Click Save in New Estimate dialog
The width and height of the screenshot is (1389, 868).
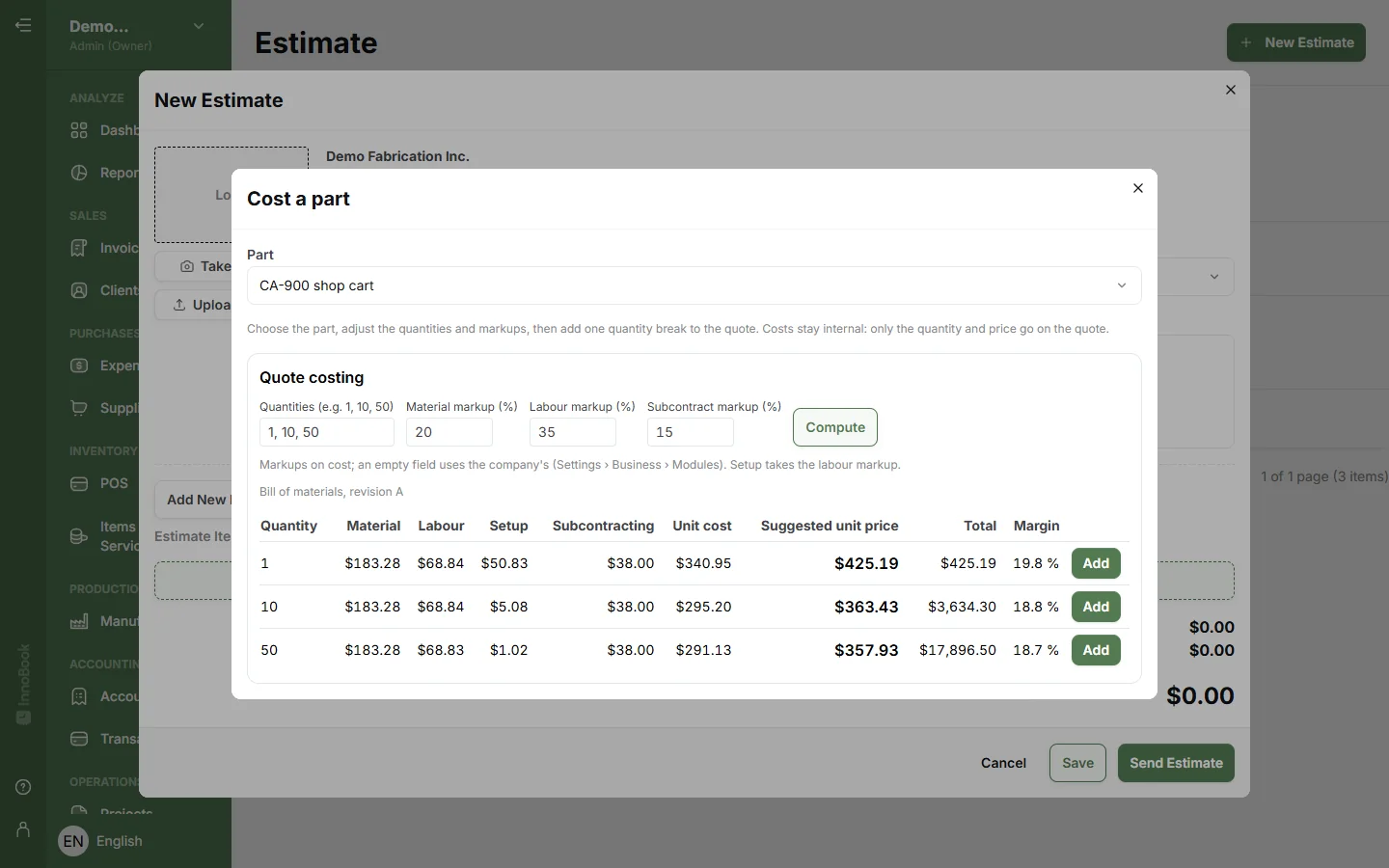pos(1077,763)
